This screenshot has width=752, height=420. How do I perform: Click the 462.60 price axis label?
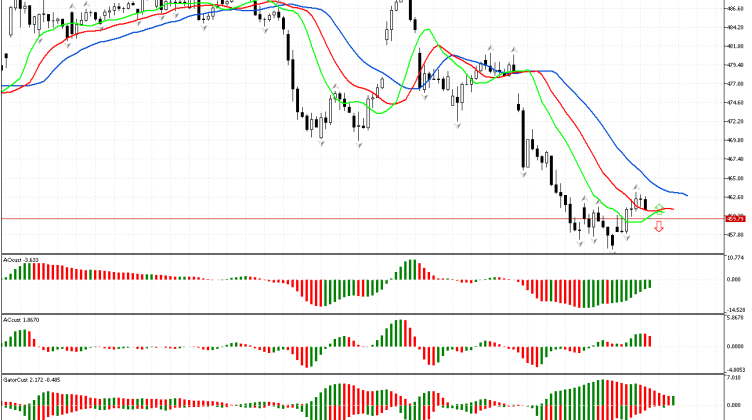coord(735,197)
